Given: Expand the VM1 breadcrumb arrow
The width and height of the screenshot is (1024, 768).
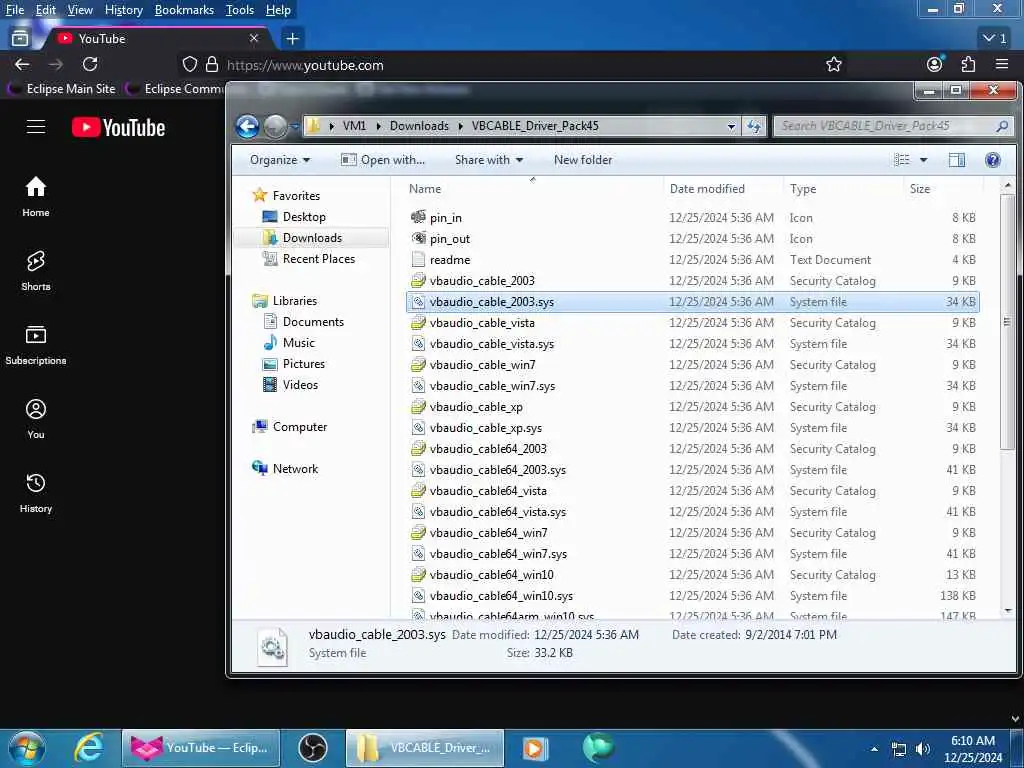Looking at the screenshot, I should pos(378,126).
